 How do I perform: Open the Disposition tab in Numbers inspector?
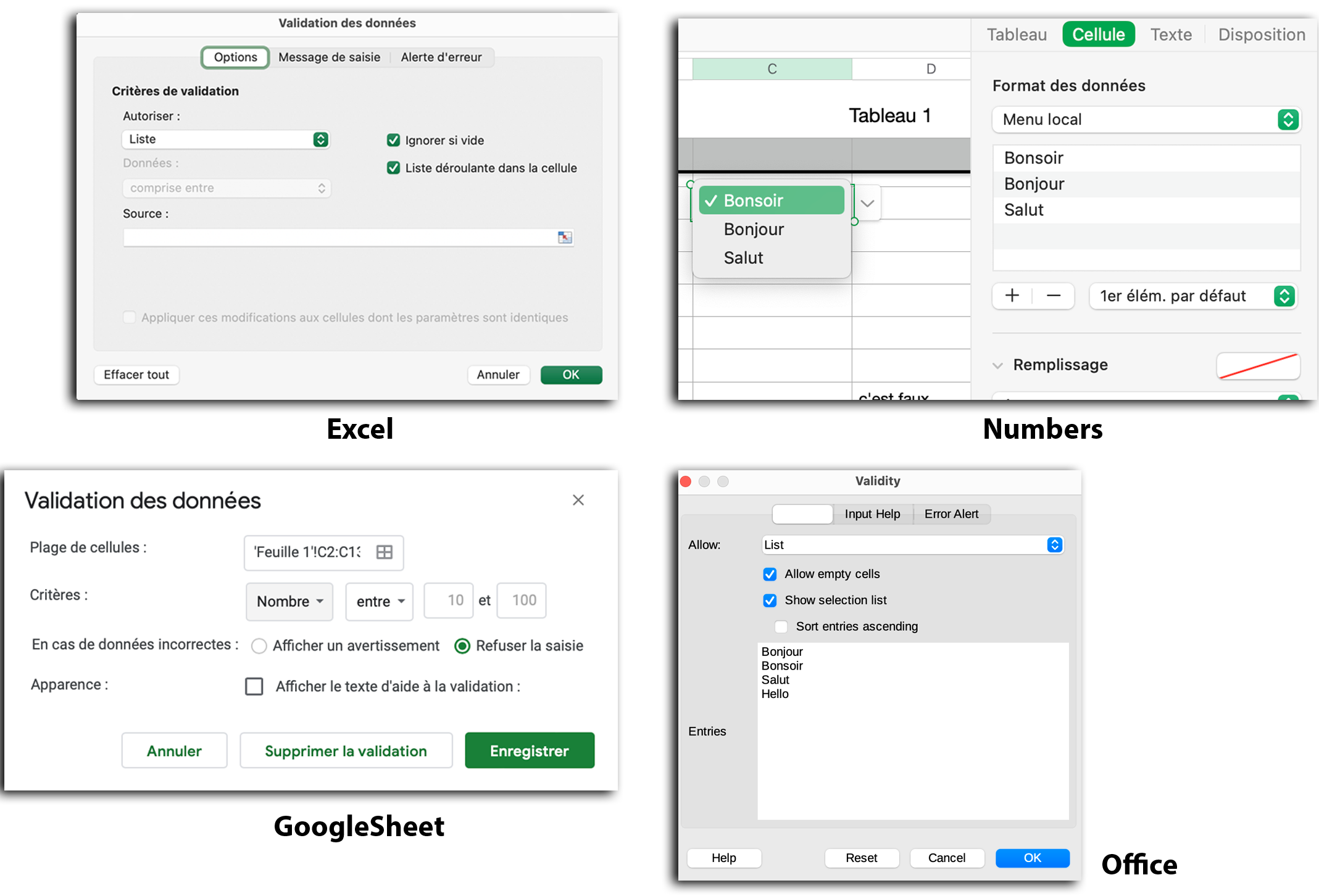click(x=1261, y=35)
